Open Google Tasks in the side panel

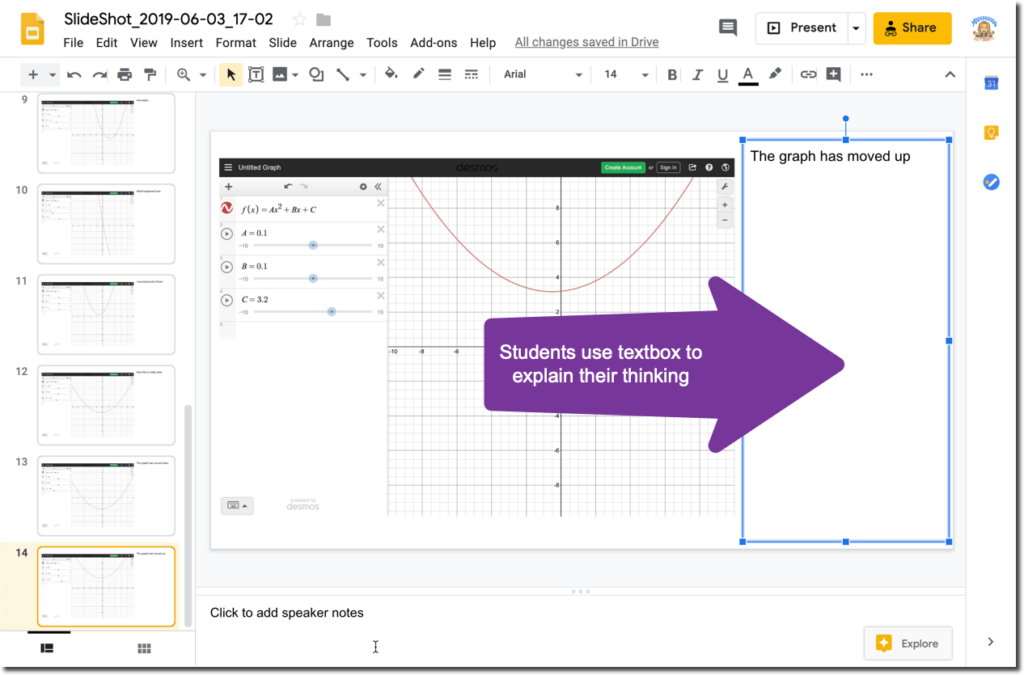click(x=990, y=181)
